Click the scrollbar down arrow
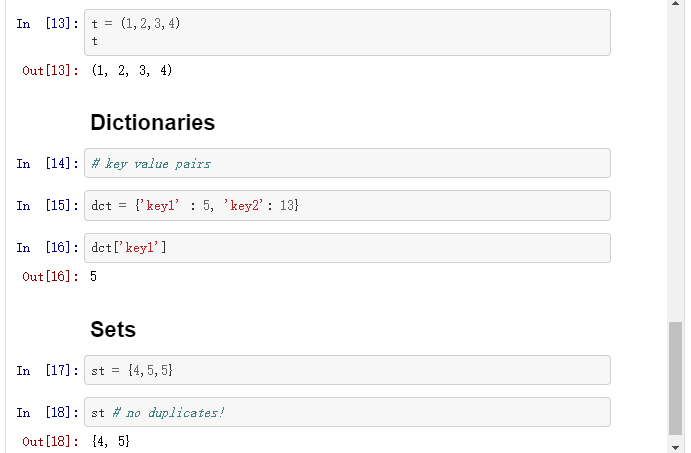Viewport: 691px width, 453px height. click(x=677, y=446)
